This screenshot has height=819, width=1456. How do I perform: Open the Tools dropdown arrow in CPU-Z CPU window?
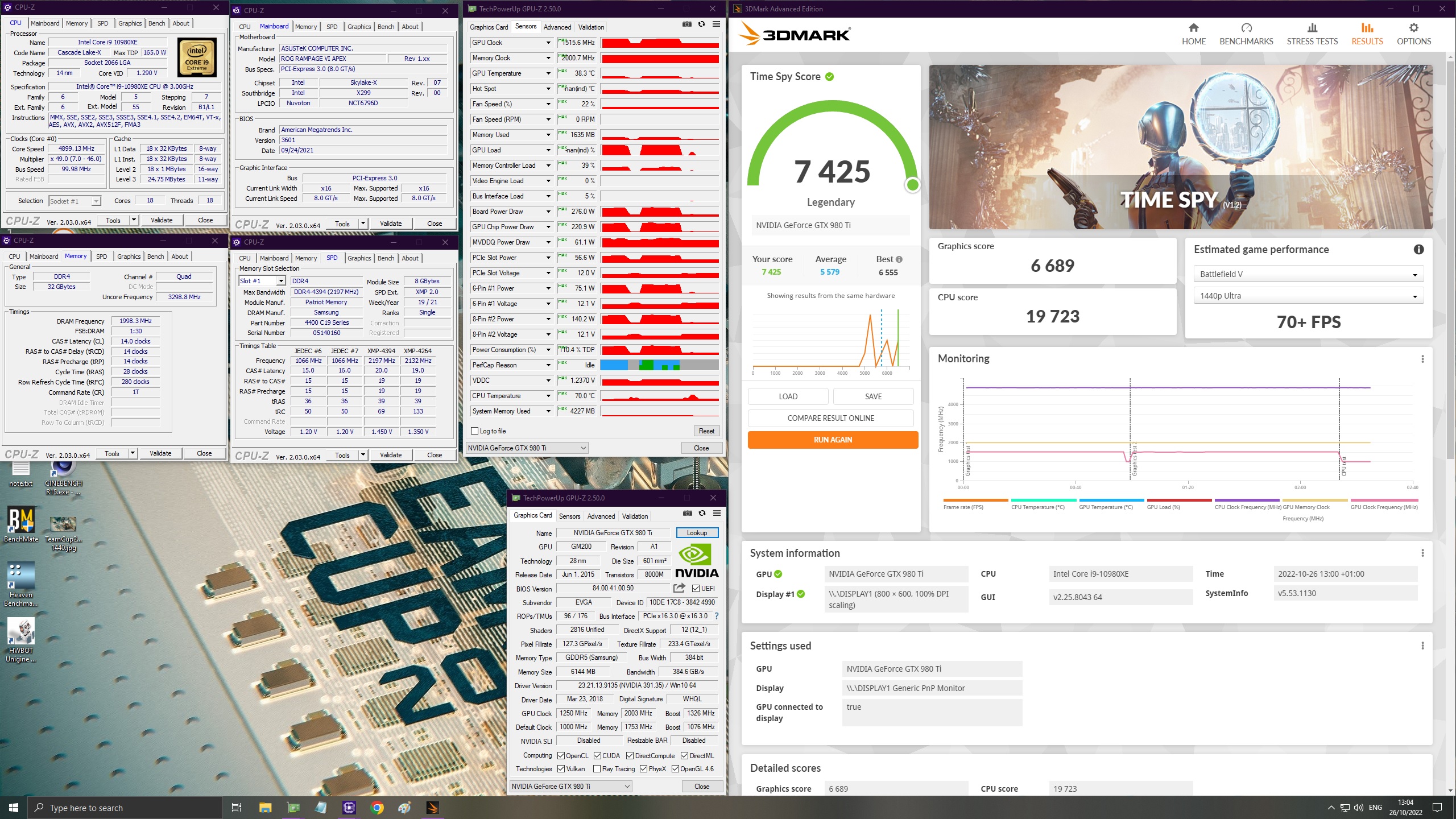[x=134, y=220]
